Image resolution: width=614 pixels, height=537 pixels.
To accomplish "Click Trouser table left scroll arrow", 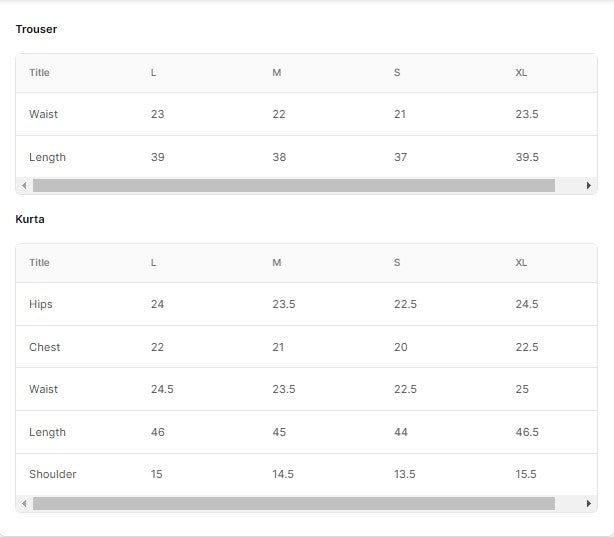I will (x=24, y=186).
